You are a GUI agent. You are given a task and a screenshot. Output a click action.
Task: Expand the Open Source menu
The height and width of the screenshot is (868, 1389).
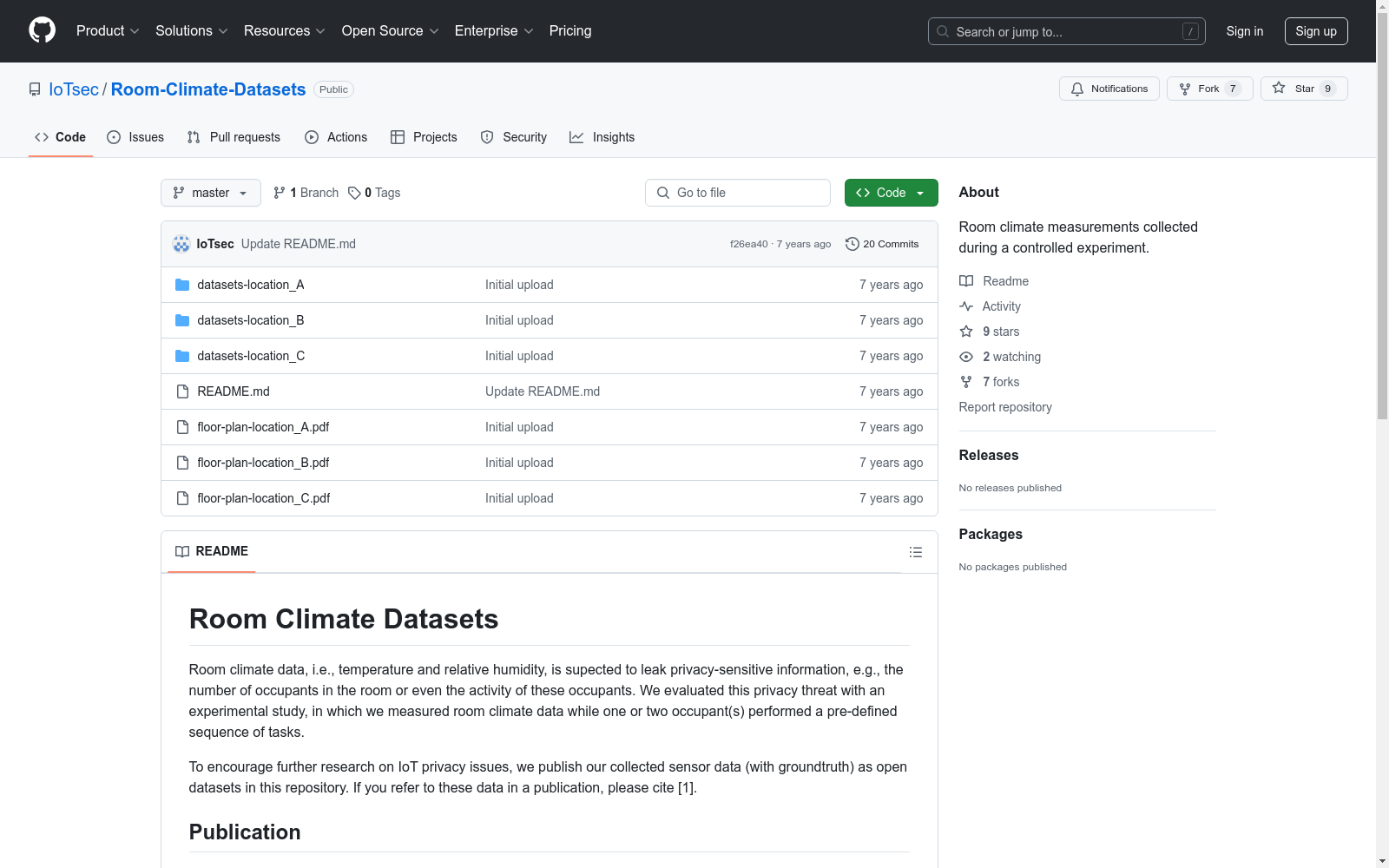(391, 31)
